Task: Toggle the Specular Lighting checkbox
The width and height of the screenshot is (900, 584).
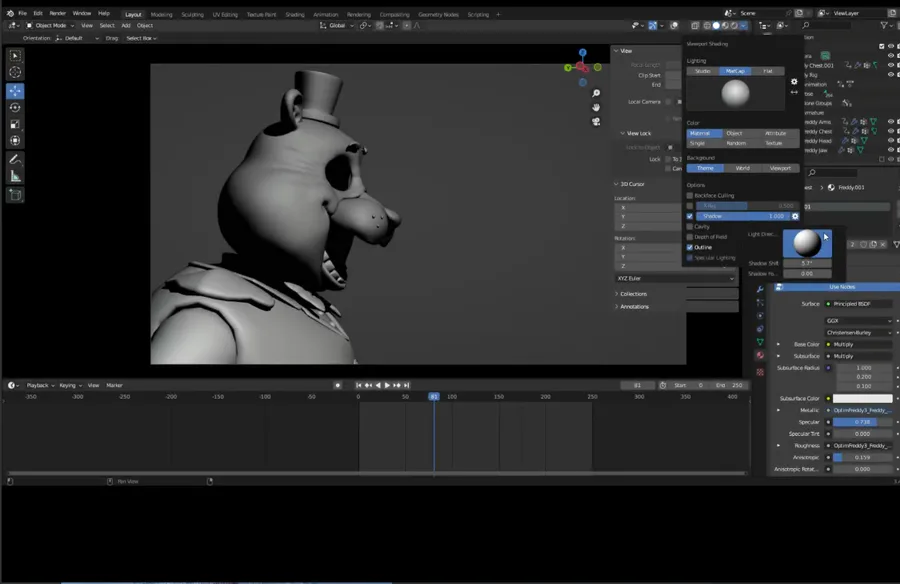Action: point(690,258)
